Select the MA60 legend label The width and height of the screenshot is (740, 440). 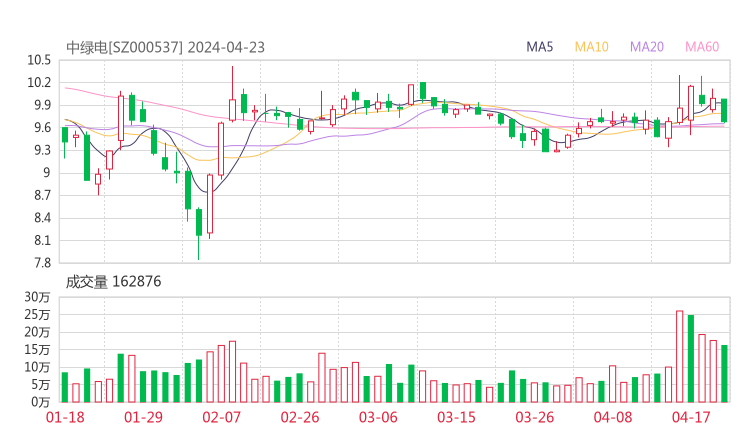point(702,47)
